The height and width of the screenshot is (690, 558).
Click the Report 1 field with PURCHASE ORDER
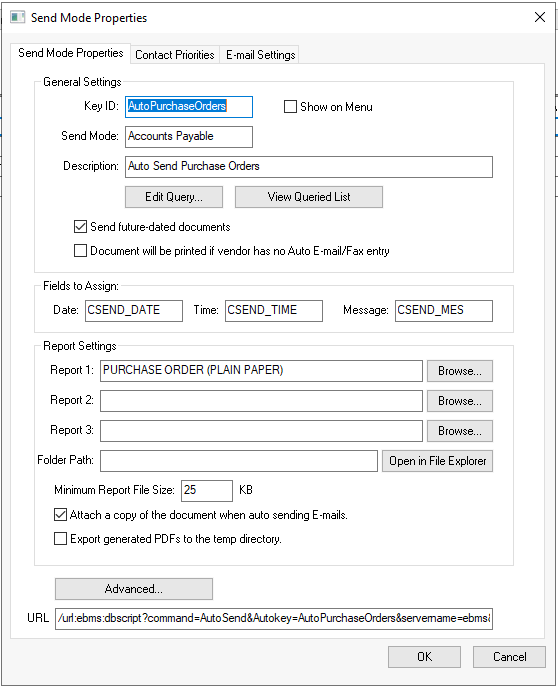261,371
